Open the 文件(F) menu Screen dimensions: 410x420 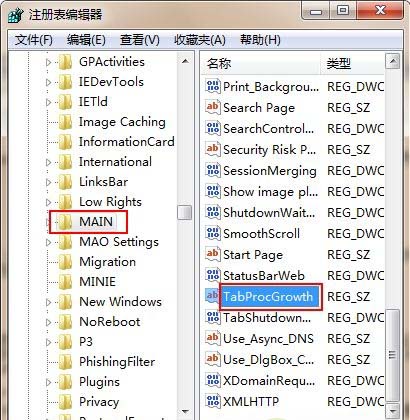tap(34, 40)
